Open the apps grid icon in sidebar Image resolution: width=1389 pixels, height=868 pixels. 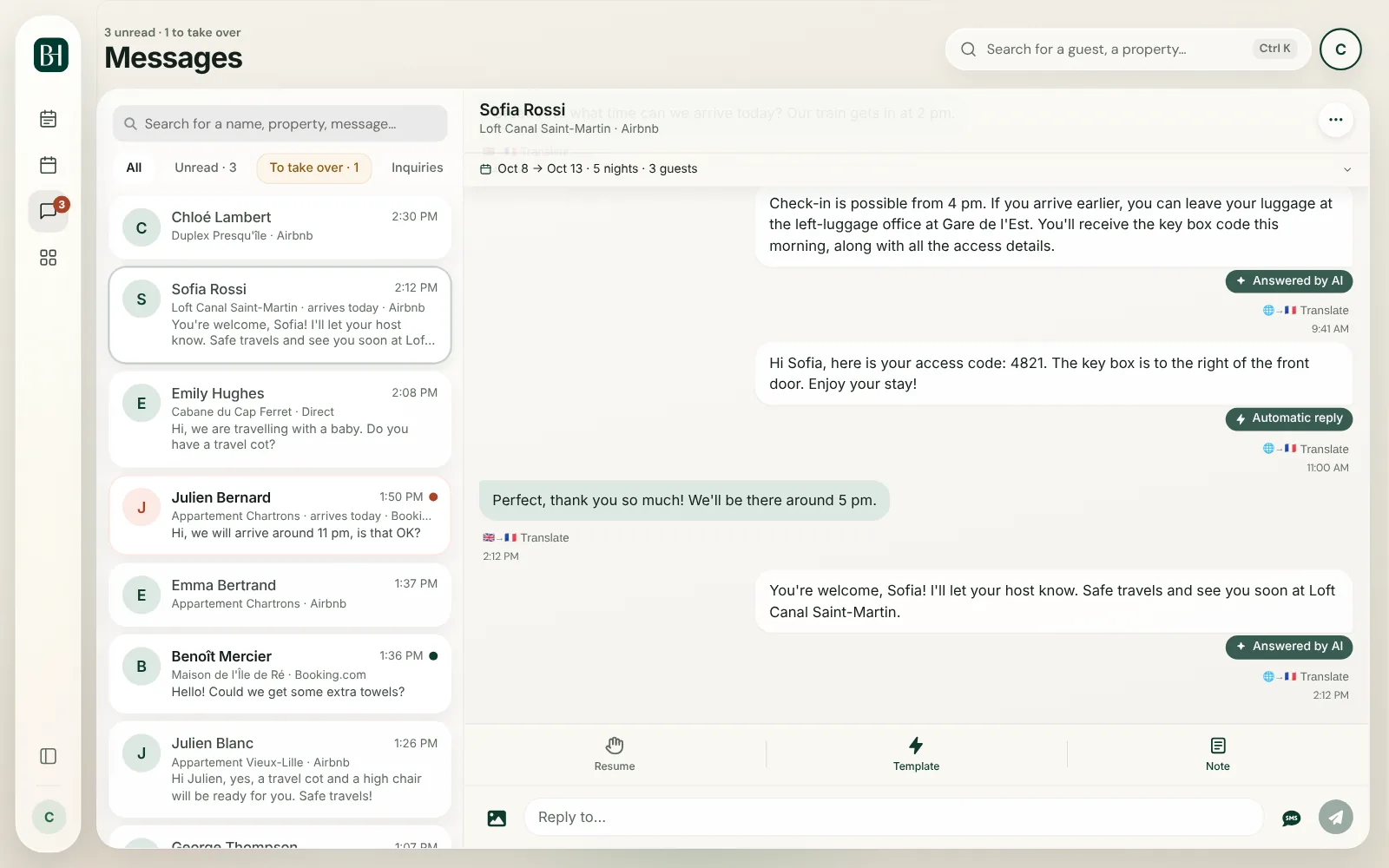click(49, 258)
